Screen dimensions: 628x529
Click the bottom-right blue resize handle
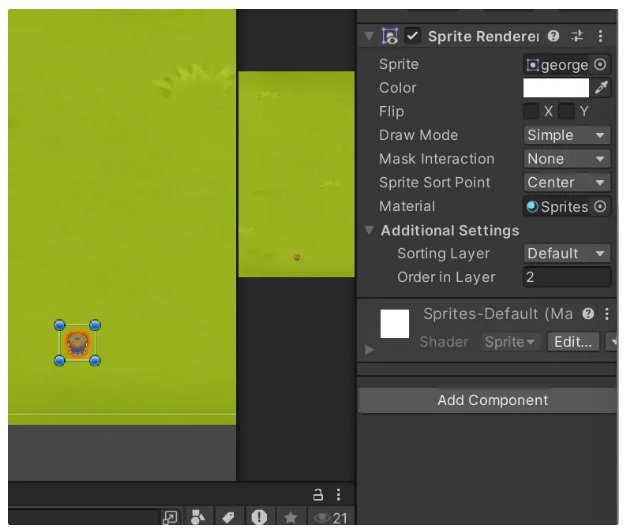click(x=95, y=361)
